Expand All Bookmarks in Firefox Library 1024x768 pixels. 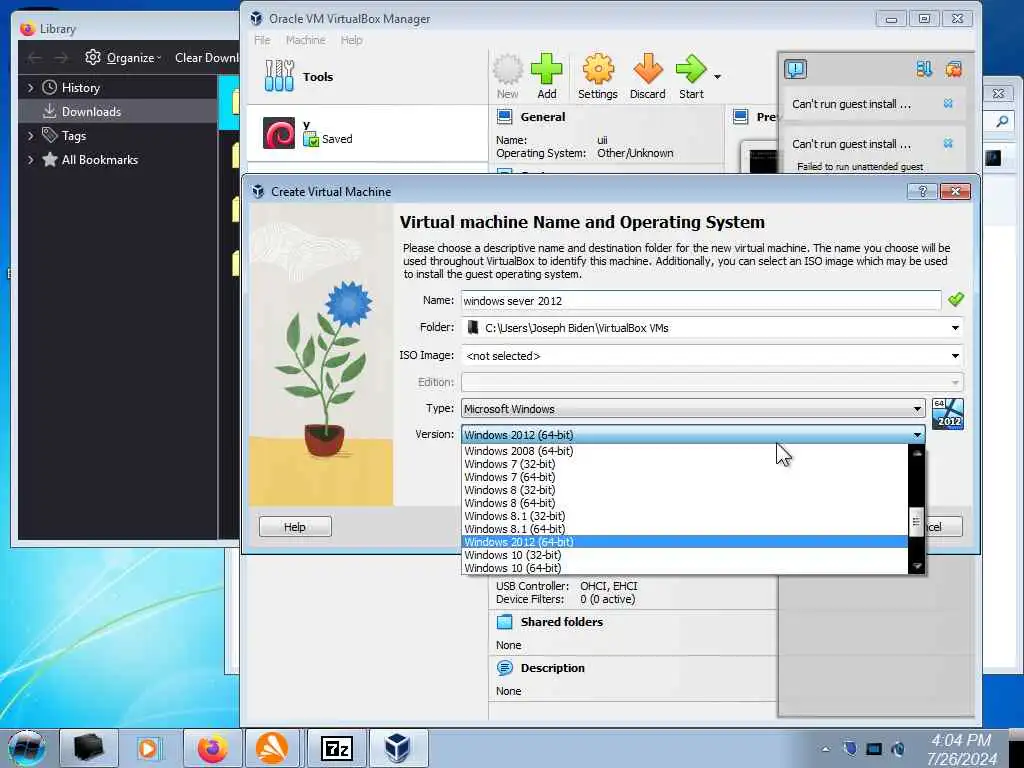[31, 159]
